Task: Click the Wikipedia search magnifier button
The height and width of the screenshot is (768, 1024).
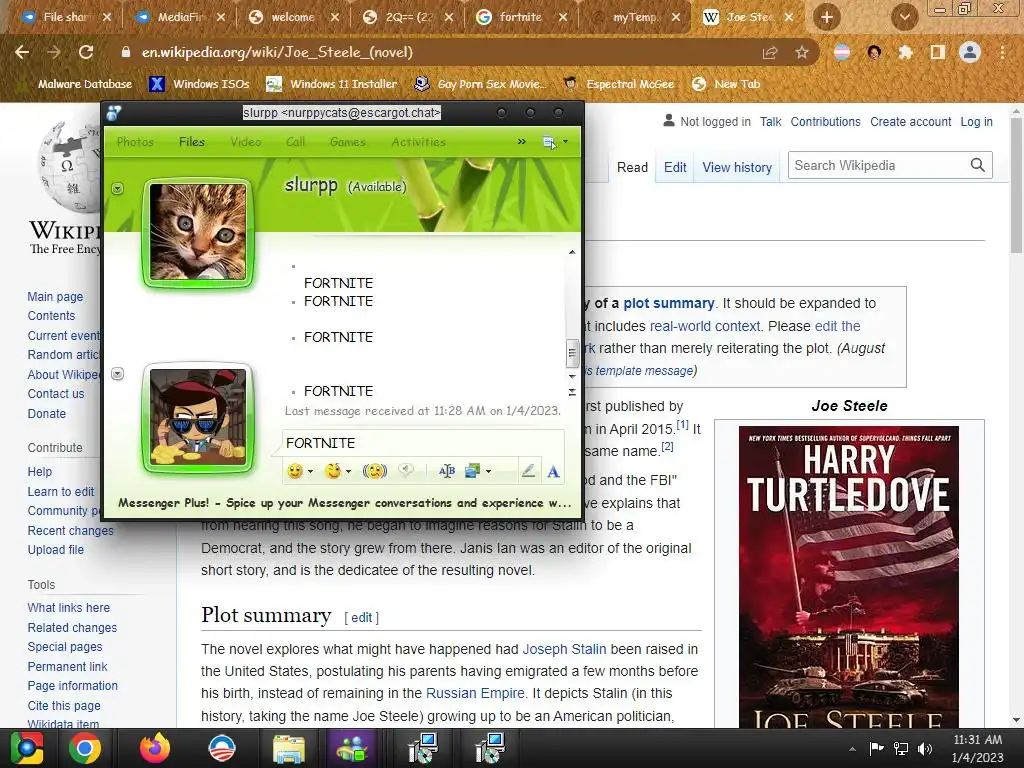Action: tap(977, 165)
